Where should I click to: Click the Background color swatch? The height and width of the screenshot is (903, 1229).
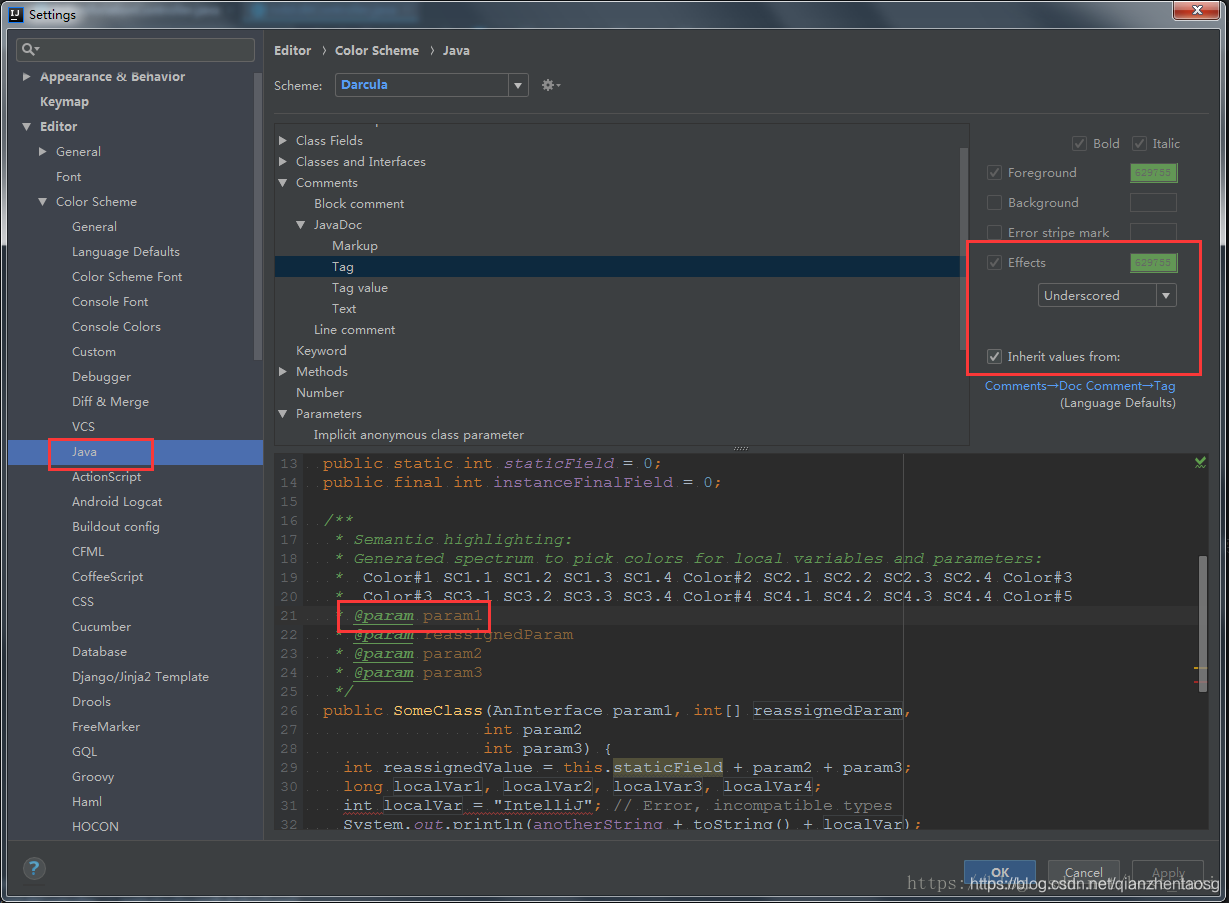[1153, 203]
